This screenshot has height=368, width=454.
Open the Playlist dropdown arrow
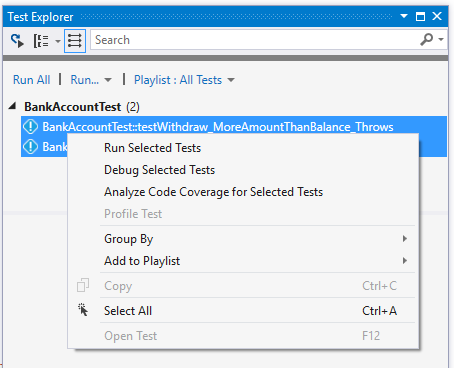231,80
